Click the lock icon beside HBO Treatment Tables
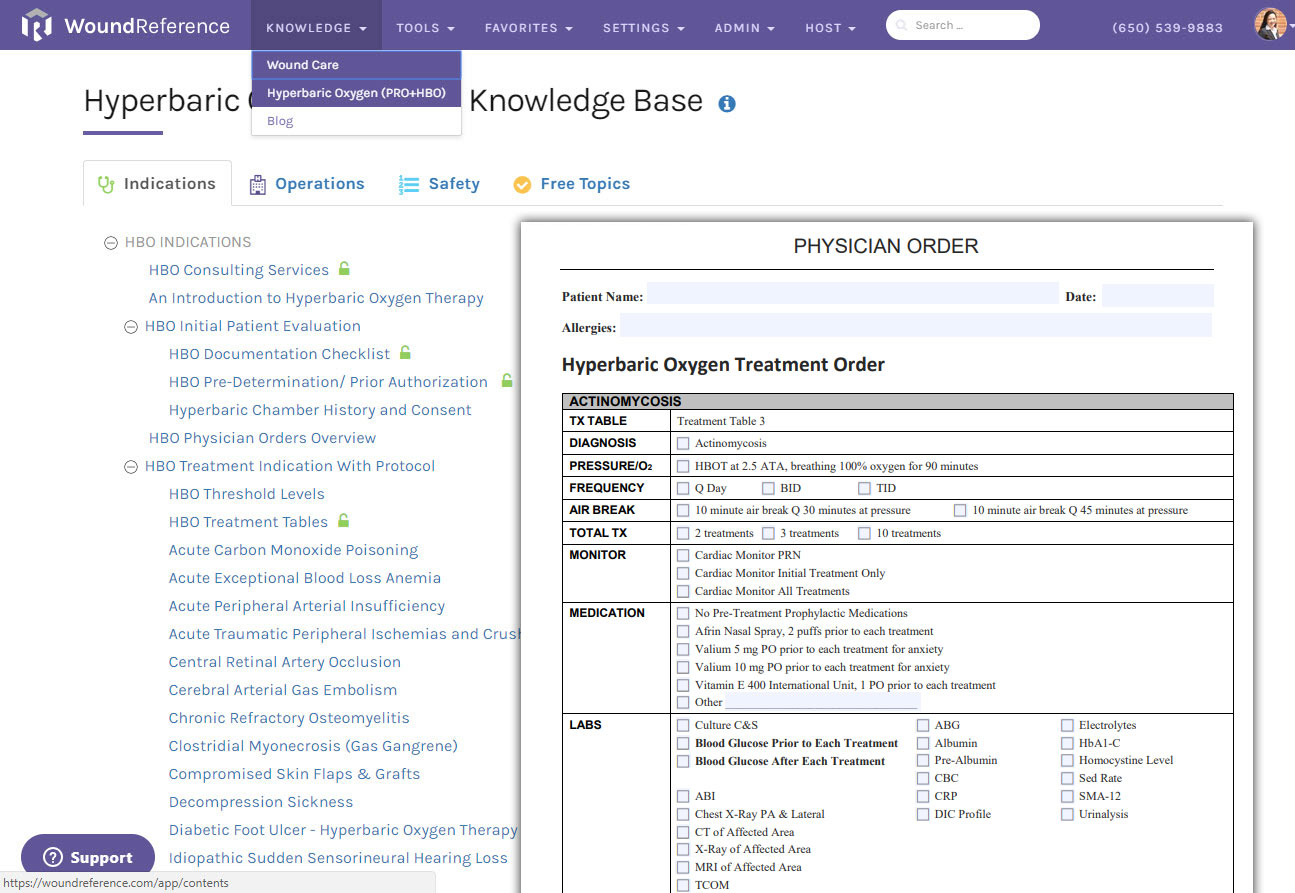Image resolution: width=1295 pixels, height=893 pixels. 345,521
